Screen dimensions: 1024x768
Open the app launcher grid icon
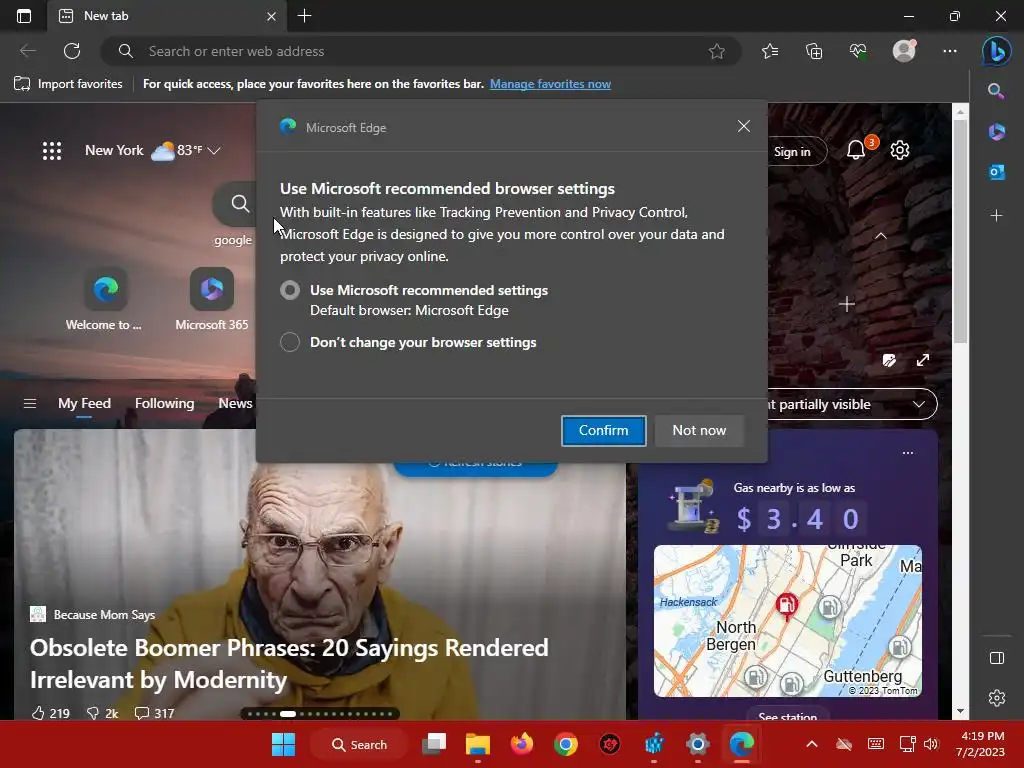coord(52,151)
